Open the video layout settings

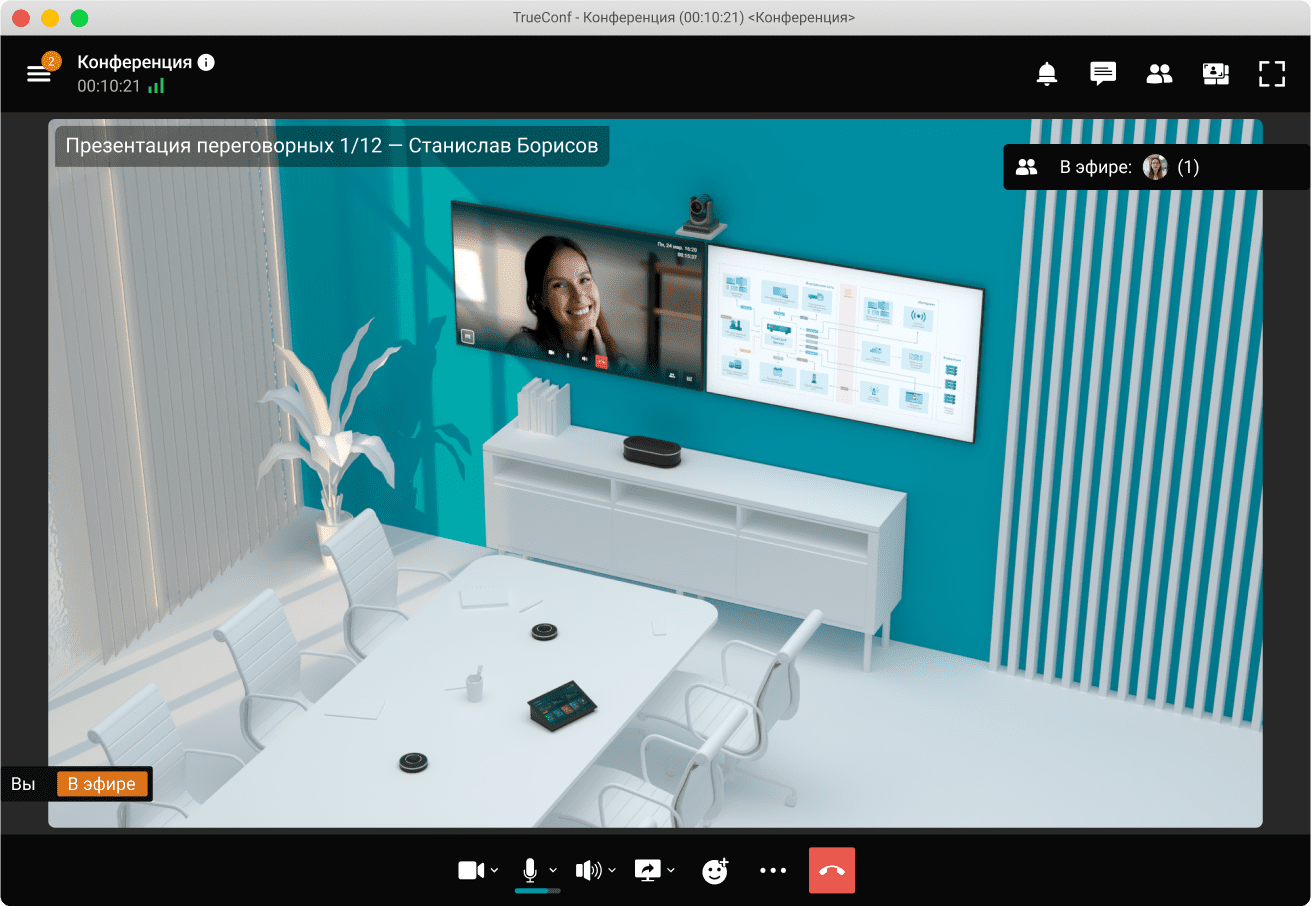click(x=1215, y=74)
